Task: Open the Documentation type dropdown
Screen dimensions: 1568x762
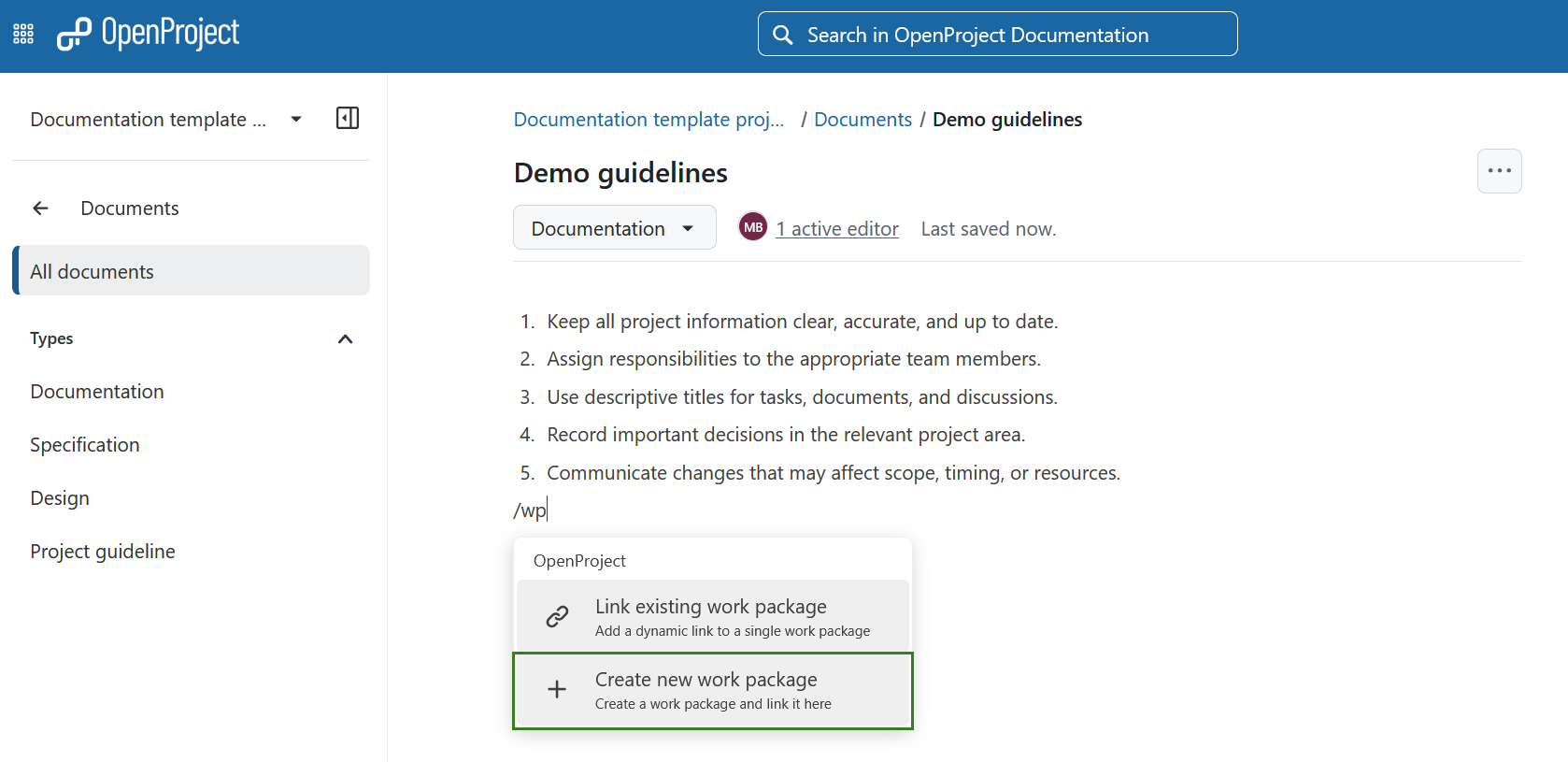Action: pyautogui.click(x=614, y=227)
